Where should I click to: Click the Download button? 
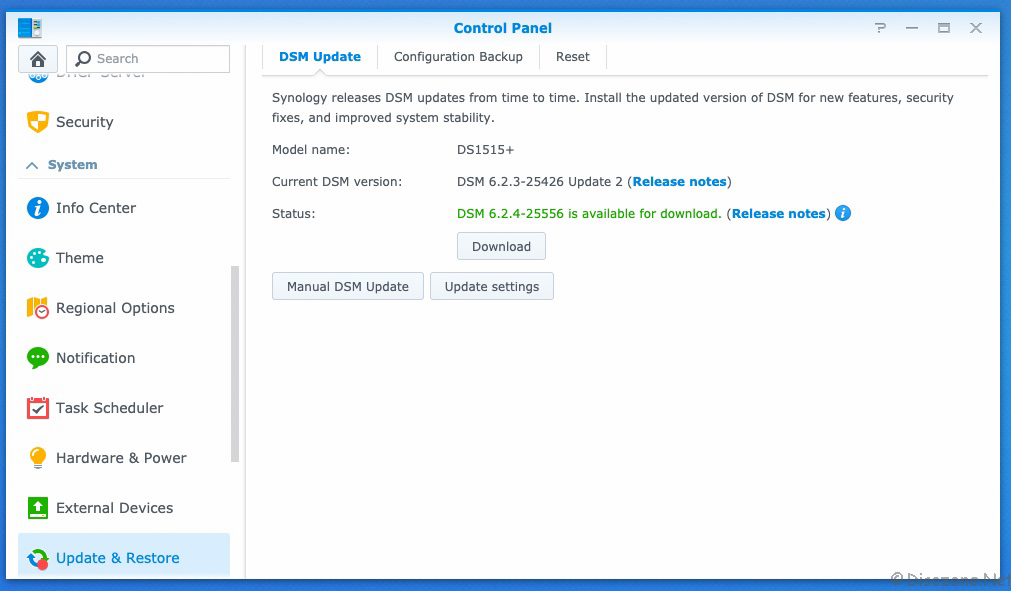click(x=502, y=246)
